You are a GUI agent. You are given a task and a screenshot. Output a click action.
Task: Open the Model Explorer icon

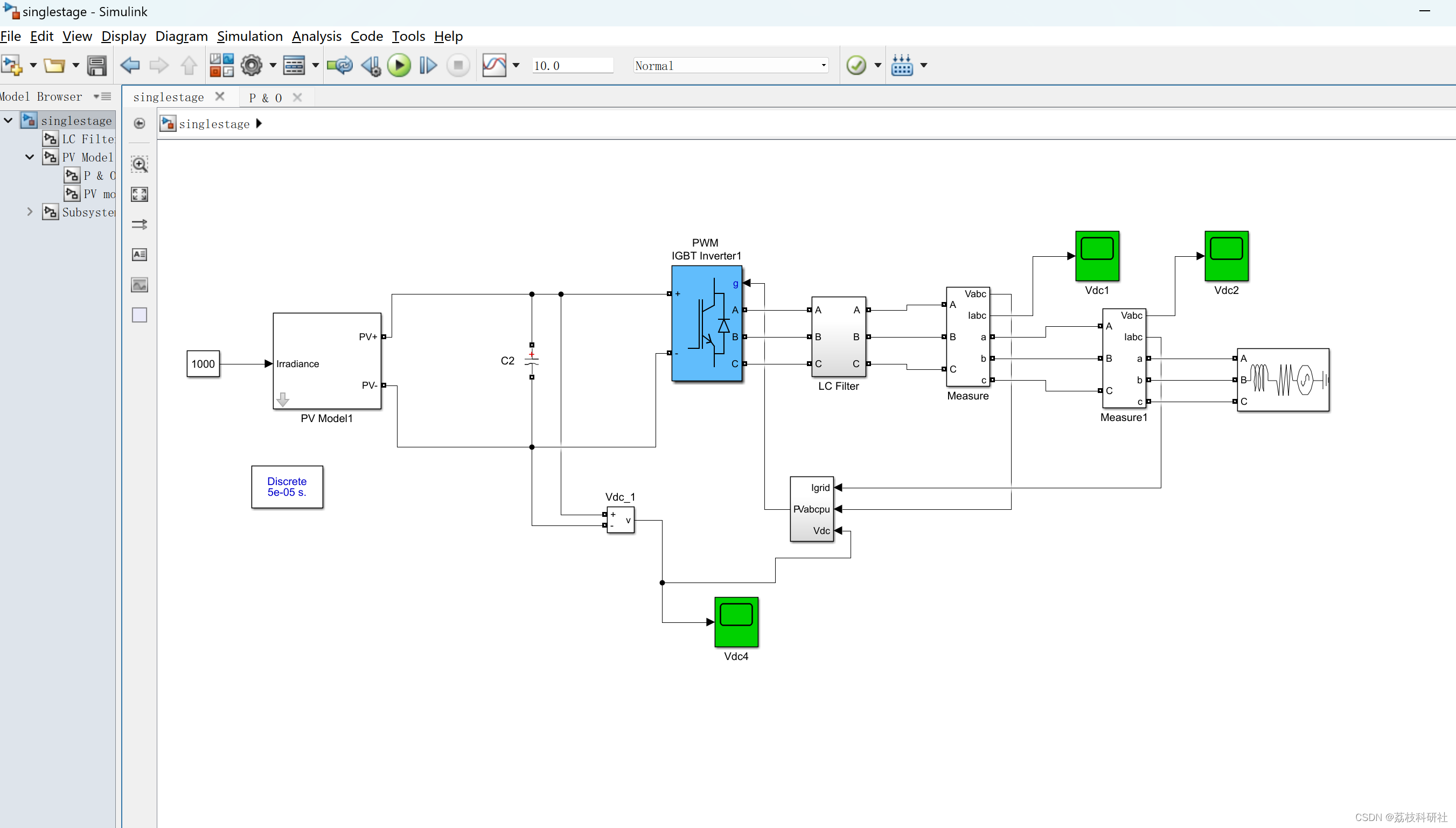coord(294,65)
